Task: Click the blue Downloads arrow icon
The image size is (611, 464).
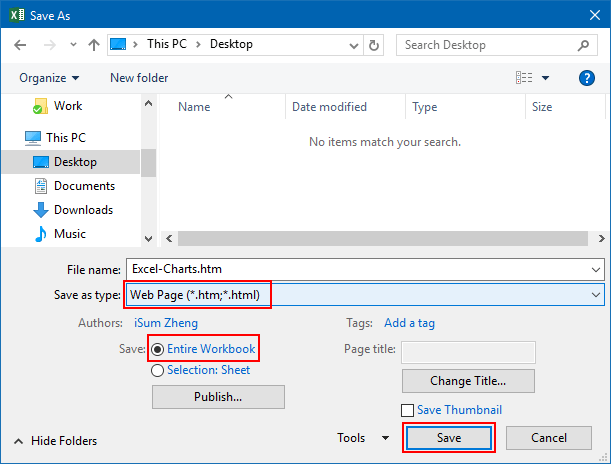Action: point(41,210)
